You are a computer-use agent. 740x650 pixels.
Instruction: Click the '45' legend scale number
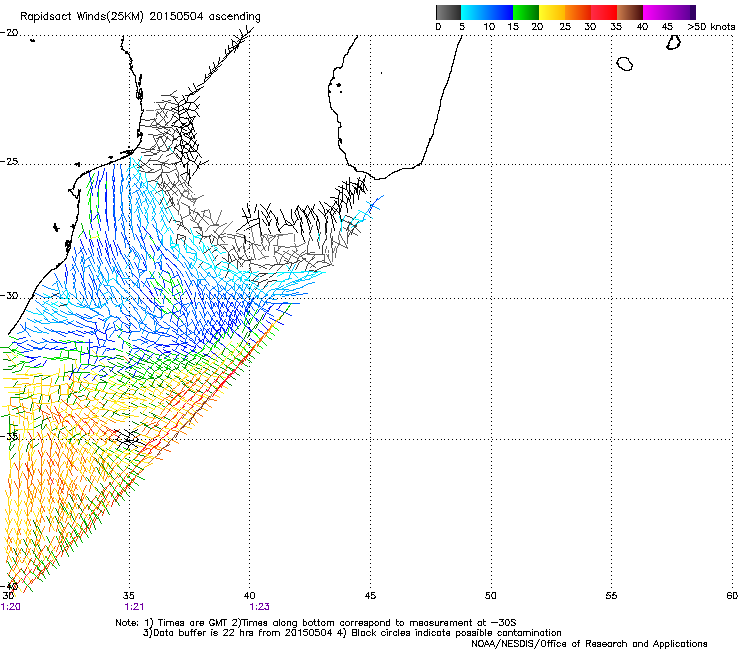coord(667,27)
